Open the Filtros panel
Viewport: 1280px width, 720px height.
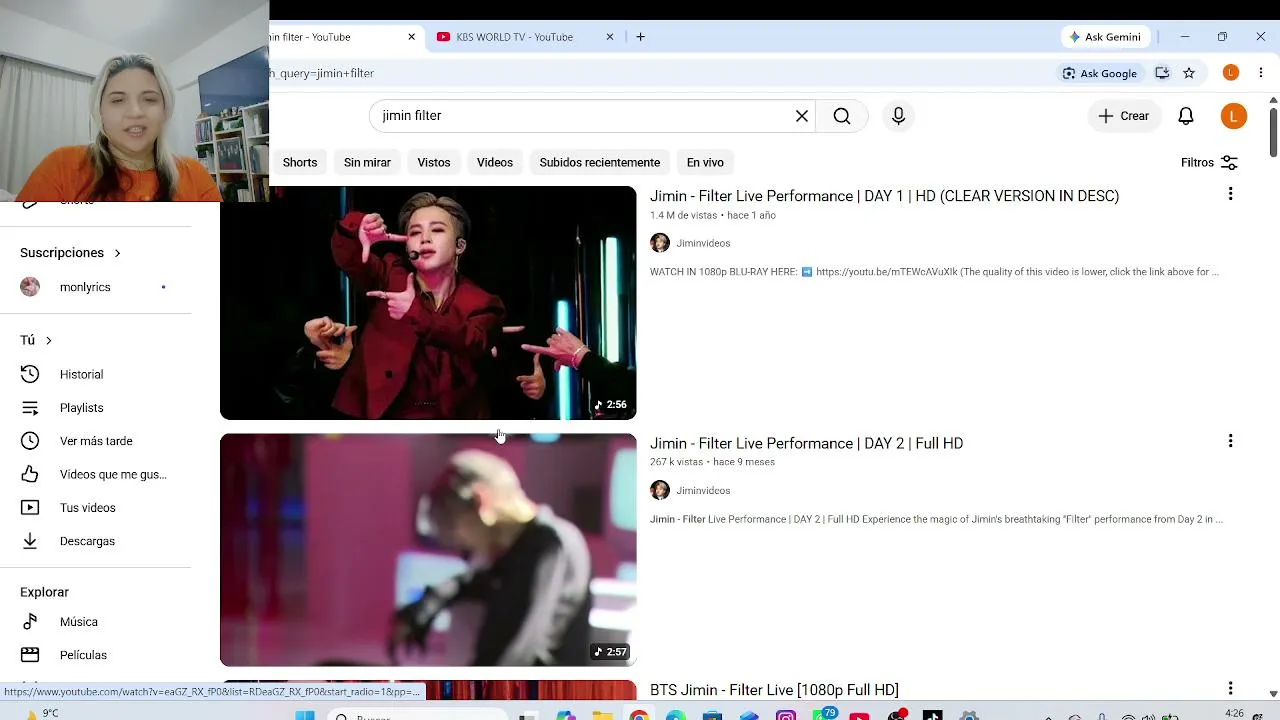[x=1209, y=162]
